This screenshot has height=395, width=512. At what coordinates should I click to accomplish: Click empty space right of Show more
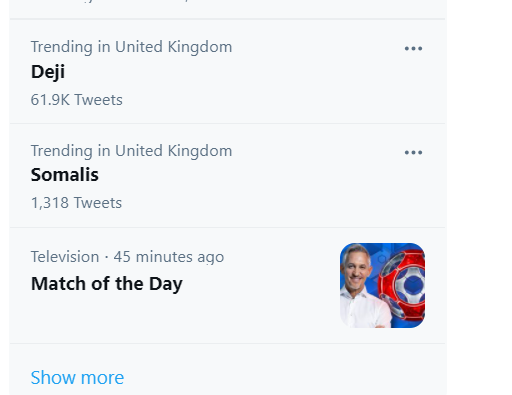click(x=283, y=378)
